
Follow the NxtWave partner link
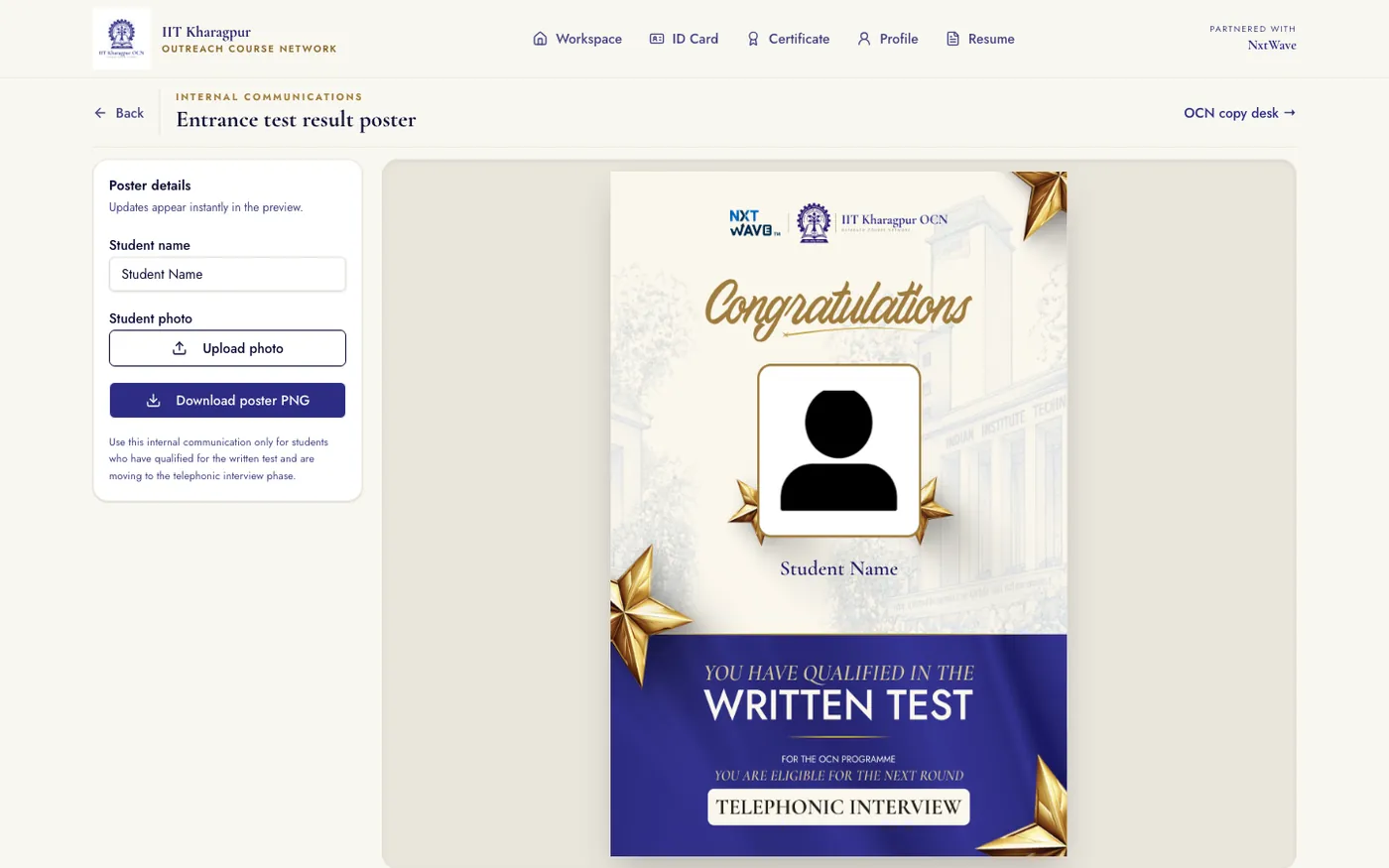(x=1272, y=45)
